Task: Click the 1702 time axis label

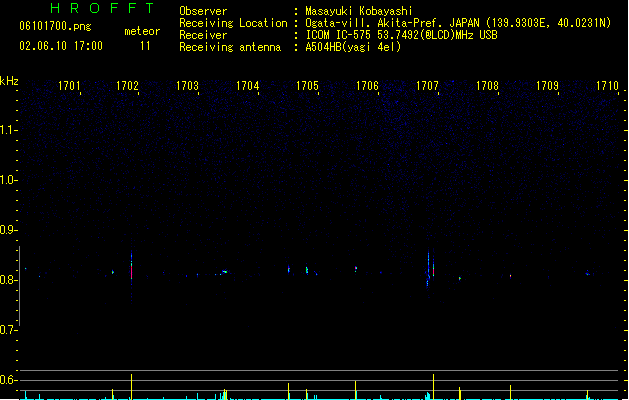Action: pyautogui.click(x=128, y=86)
